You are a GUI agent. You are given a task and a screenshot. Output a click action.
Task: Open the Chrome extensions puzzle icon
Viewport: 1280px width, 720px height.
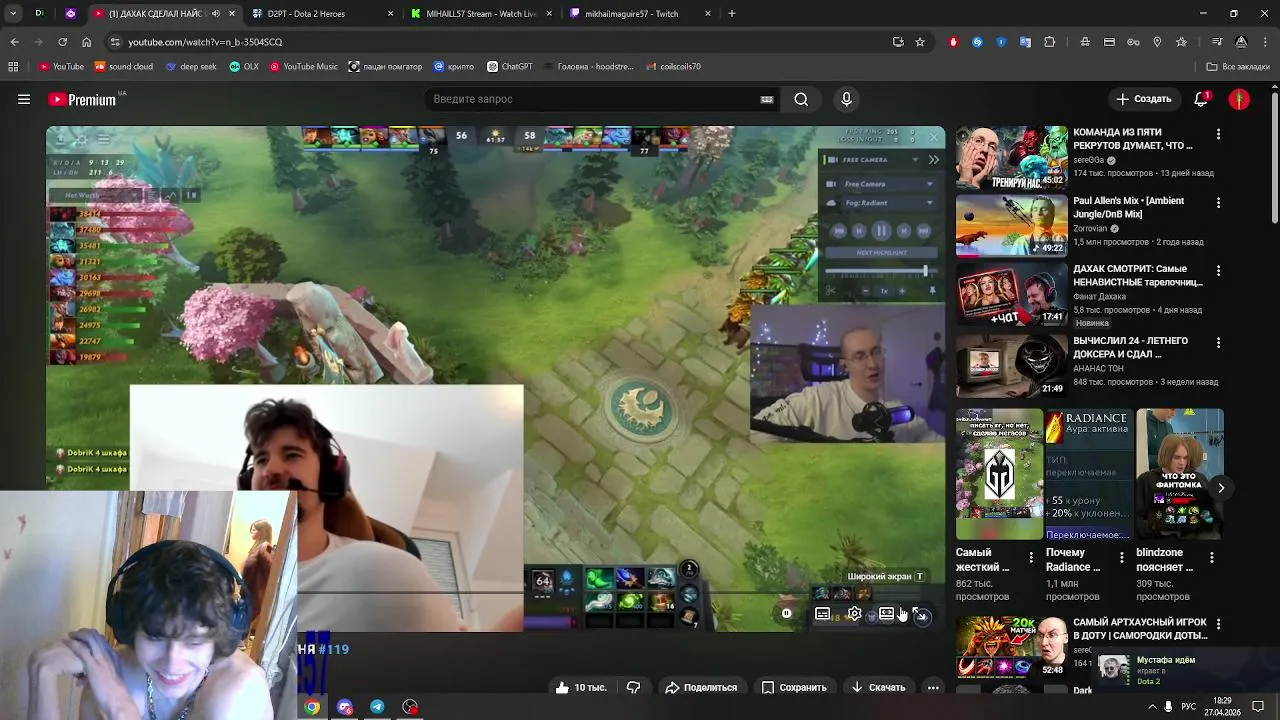tap(1049, 42)
